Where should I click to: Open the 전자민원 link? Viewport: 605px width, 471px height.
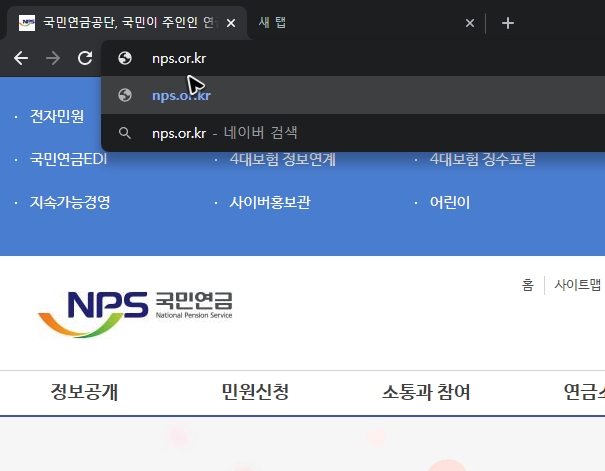(57, 116)
